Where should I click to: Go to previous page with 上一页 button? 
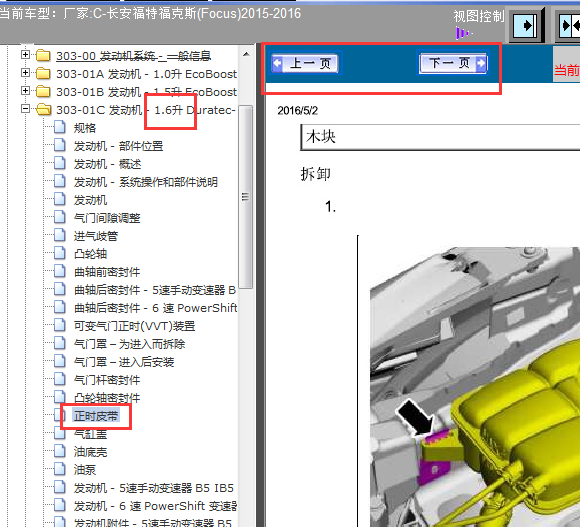click(305, 64)
